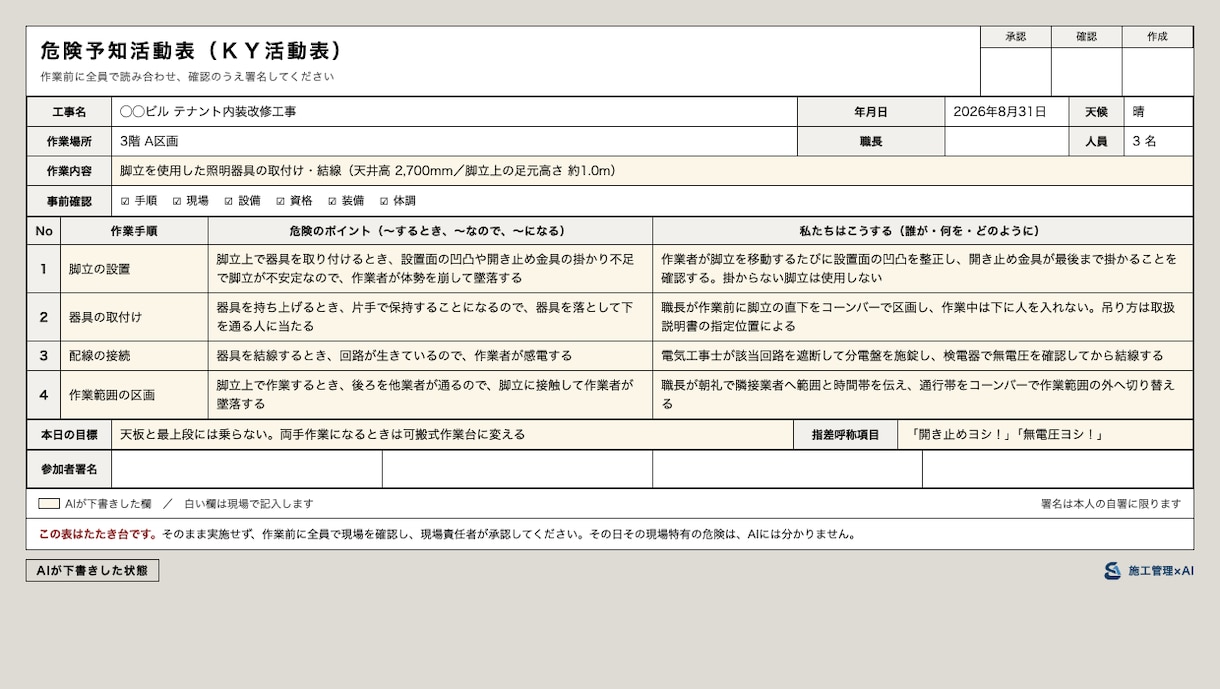Click the project name ○○ビル テナント内装改修工事
1220x689 pixels.
click(208, 112)
